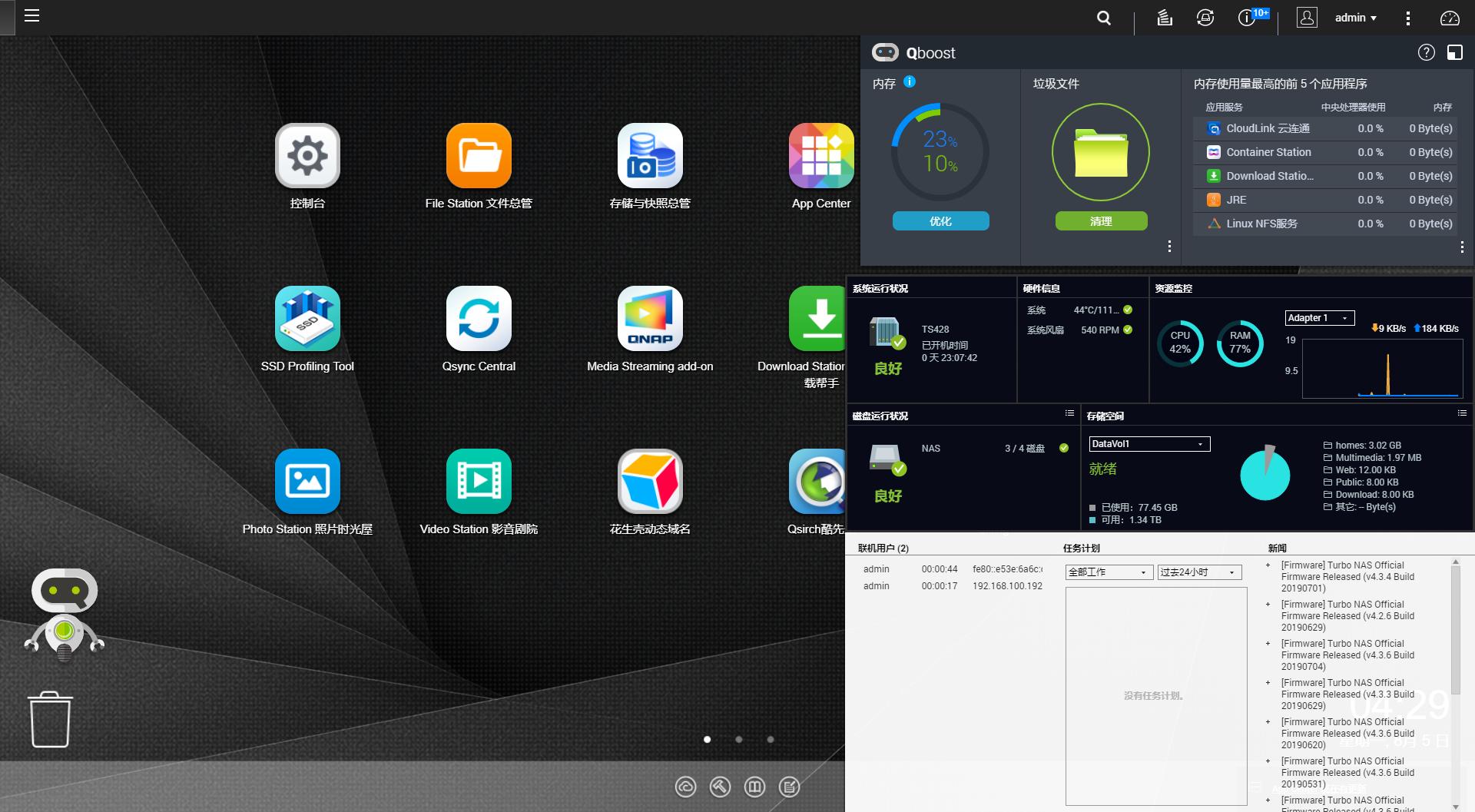
Task: Open the 全部工作 task filter dropdown
Action: tap(1109, 572)
